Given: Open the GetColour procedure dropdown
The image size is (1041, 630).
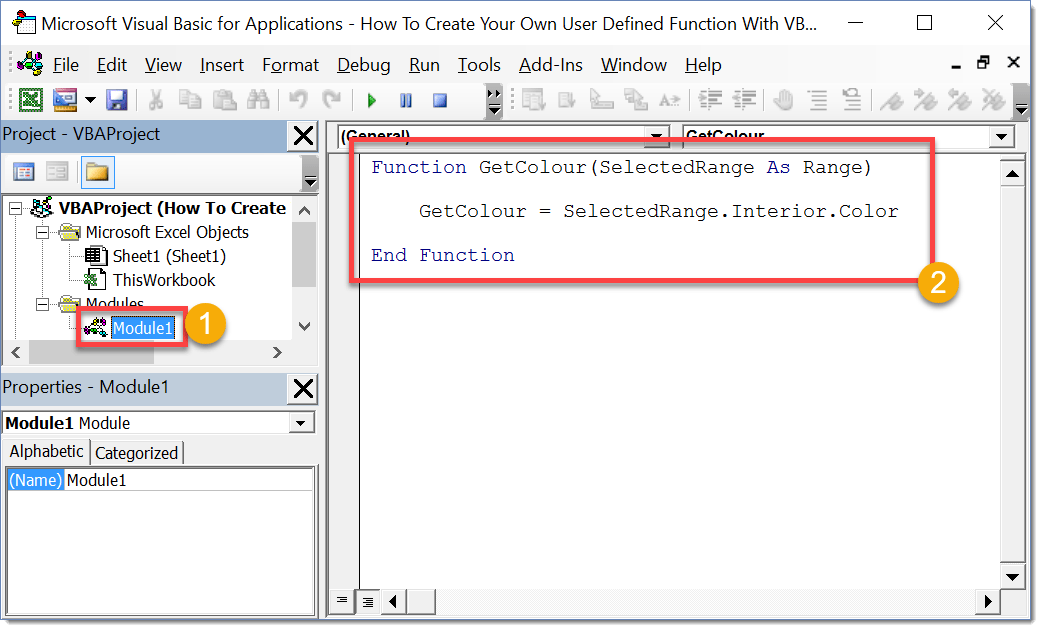Looking at the screenshot, I should (x=1001, y=137).
